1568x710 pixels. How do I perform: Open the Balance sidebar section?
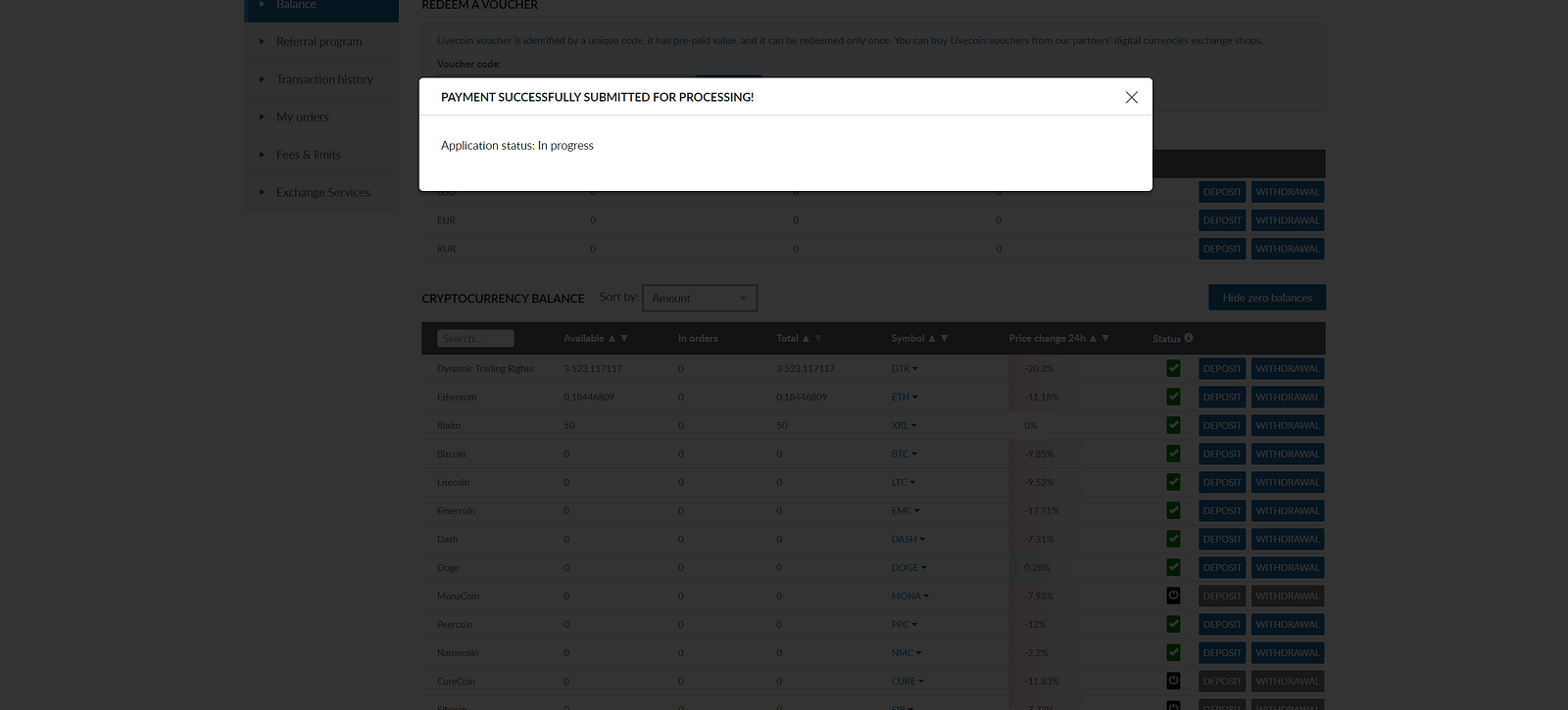[x=321, y=7]
